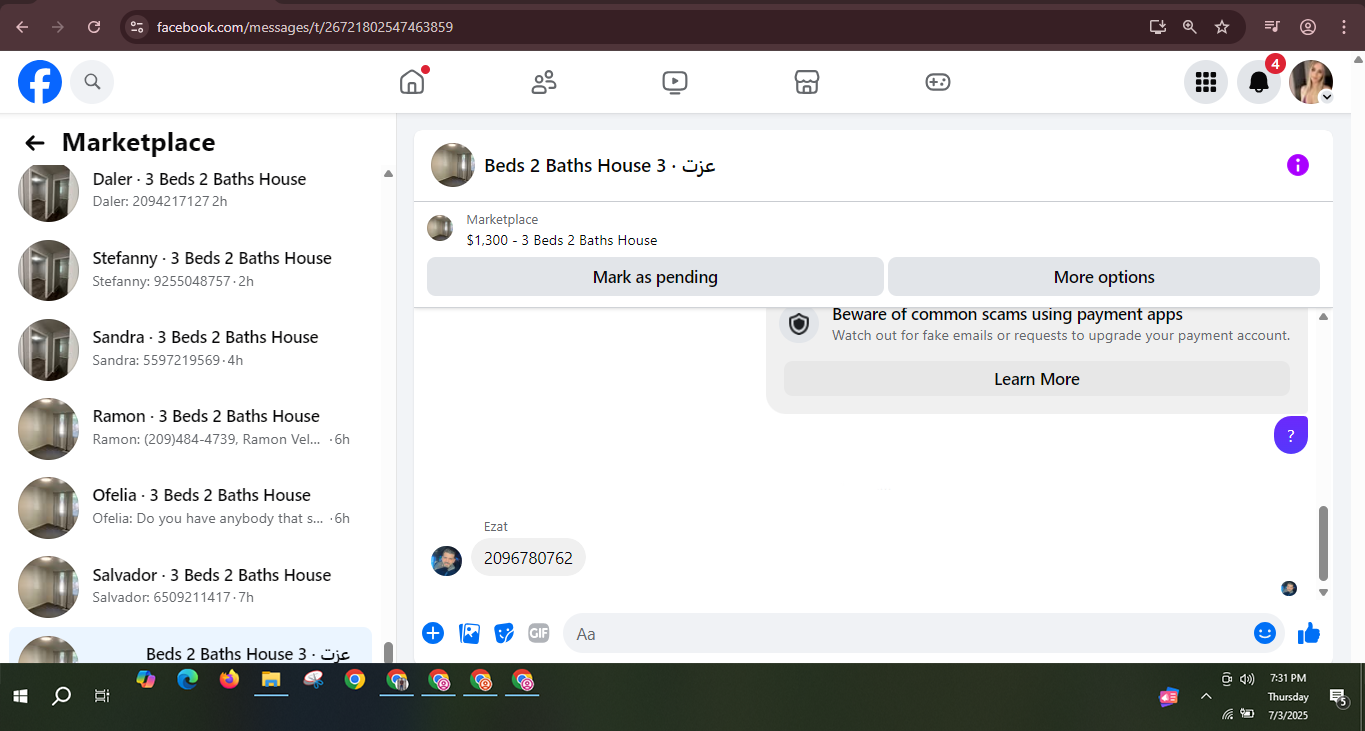
Task: Click Learn More about scams
Action: (1037, 379)
